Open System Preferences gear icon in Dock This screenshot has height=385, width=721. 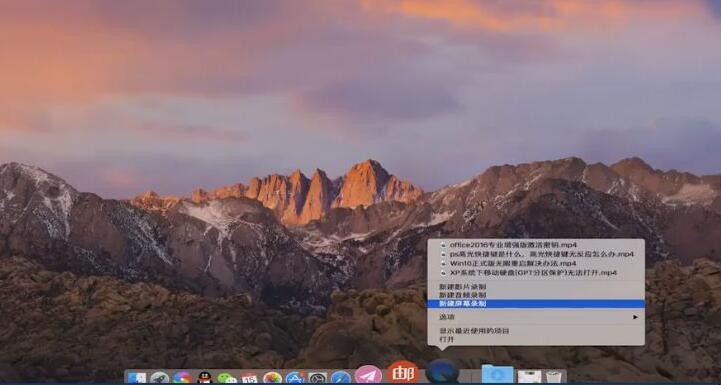point(318,378)
